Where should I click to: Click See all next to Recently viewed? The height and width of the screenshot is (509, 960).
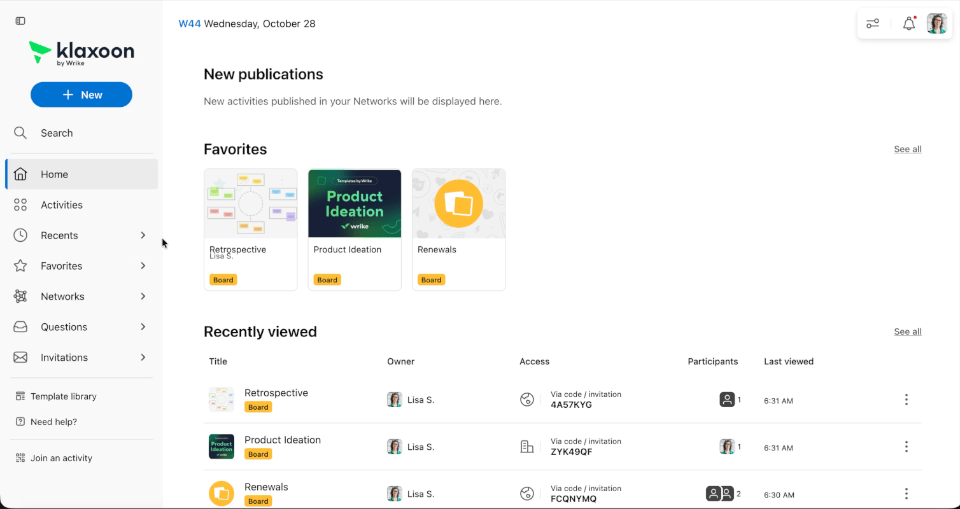[x=907, y=331]
